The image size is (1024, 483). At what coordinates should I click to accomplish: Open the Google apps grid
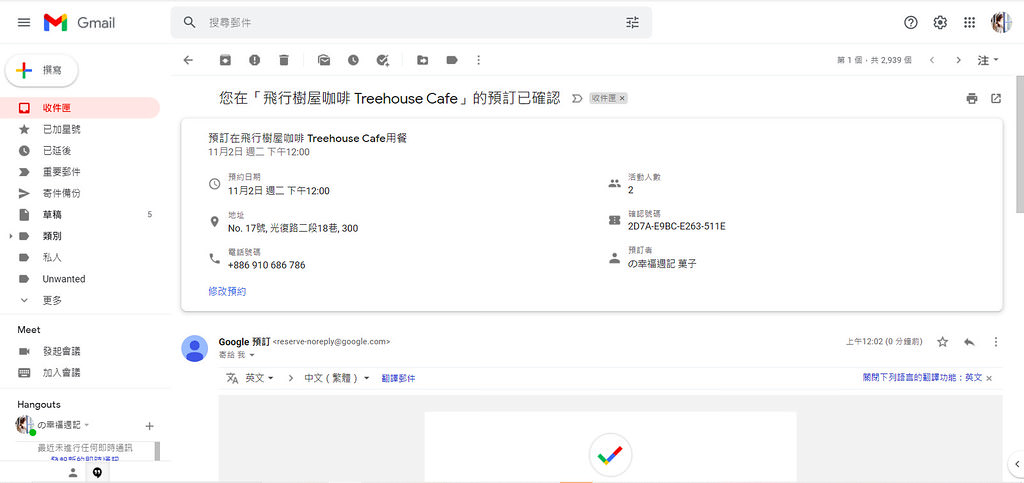(x=970, y=23)
